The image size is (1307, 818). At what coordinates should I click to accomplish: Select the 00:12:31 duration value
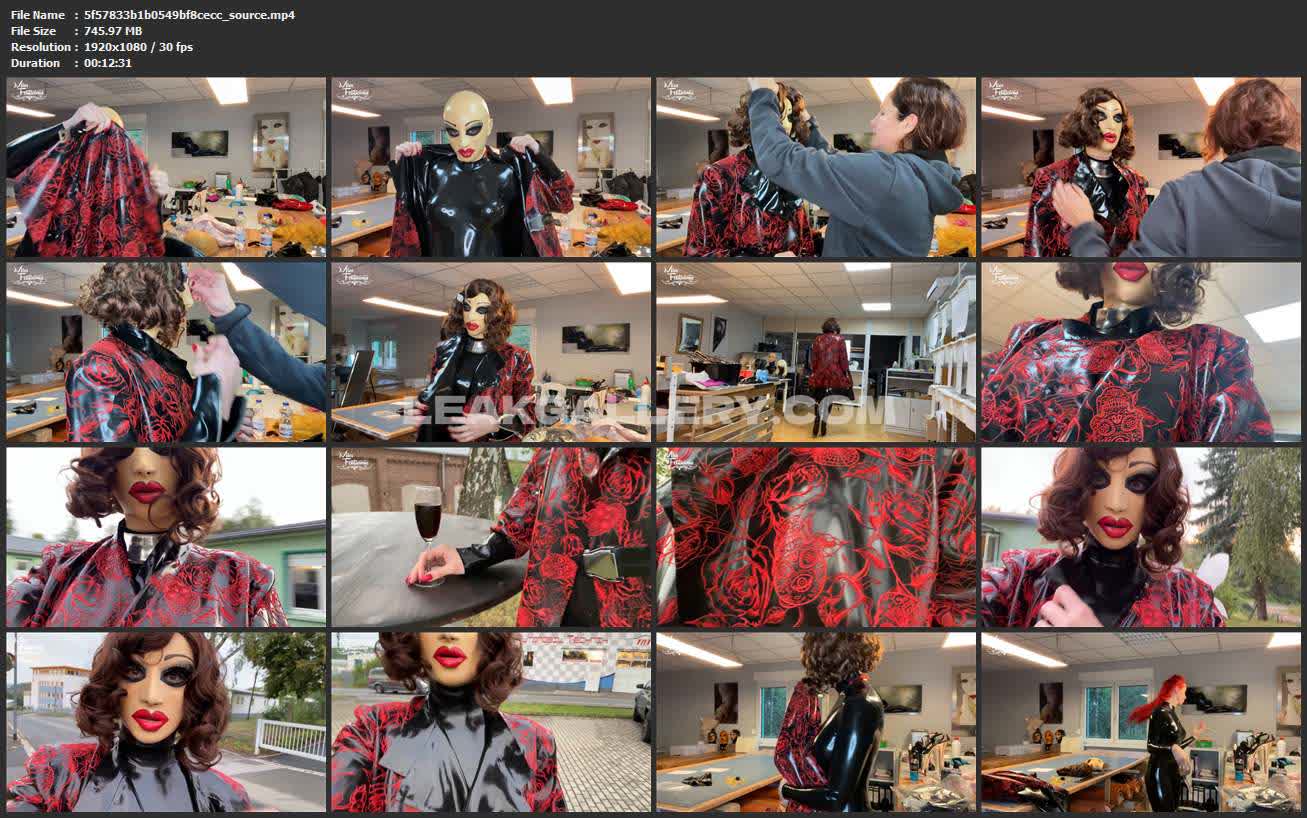[x=108, y=63]
